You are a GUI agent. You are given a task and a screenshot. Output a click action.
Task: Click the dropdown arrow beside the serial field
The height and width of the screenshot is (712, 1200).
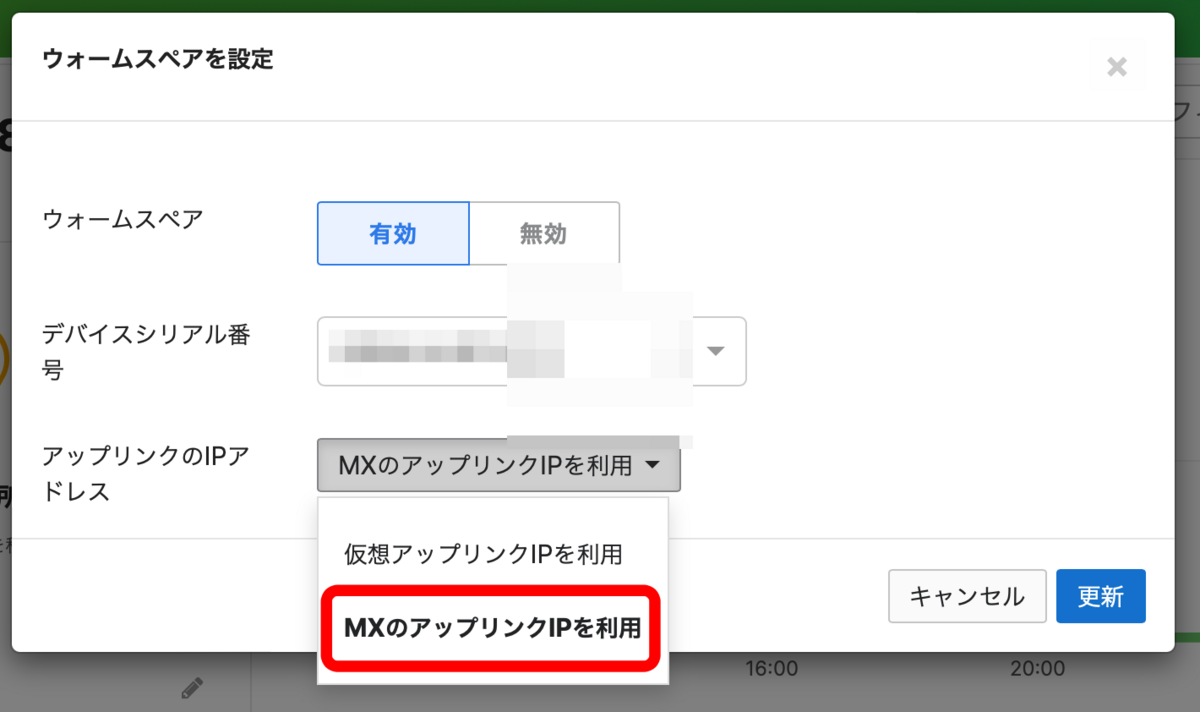716,351
